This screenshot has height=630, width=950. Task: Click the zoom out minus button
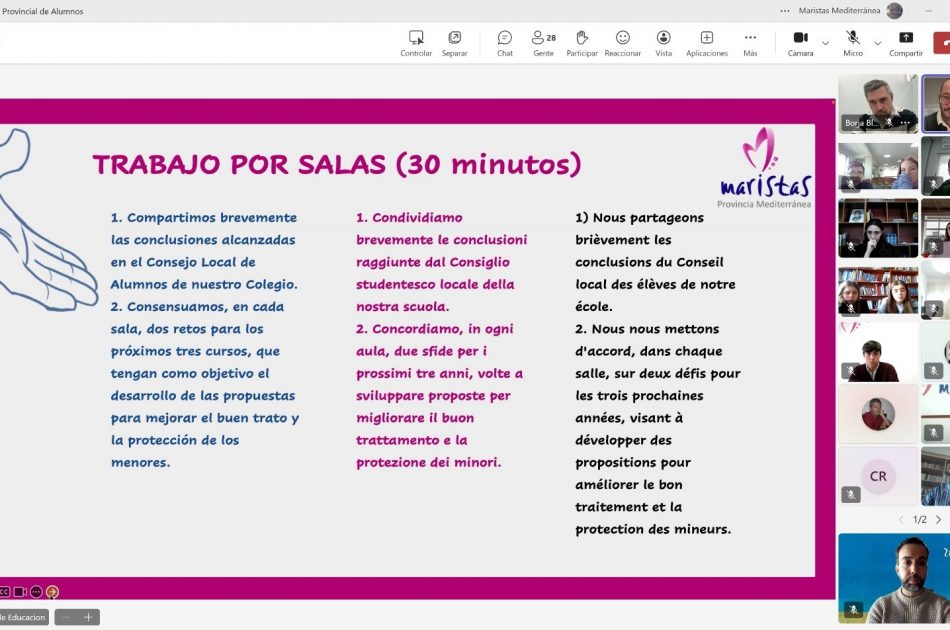click(x=66, y=617)
